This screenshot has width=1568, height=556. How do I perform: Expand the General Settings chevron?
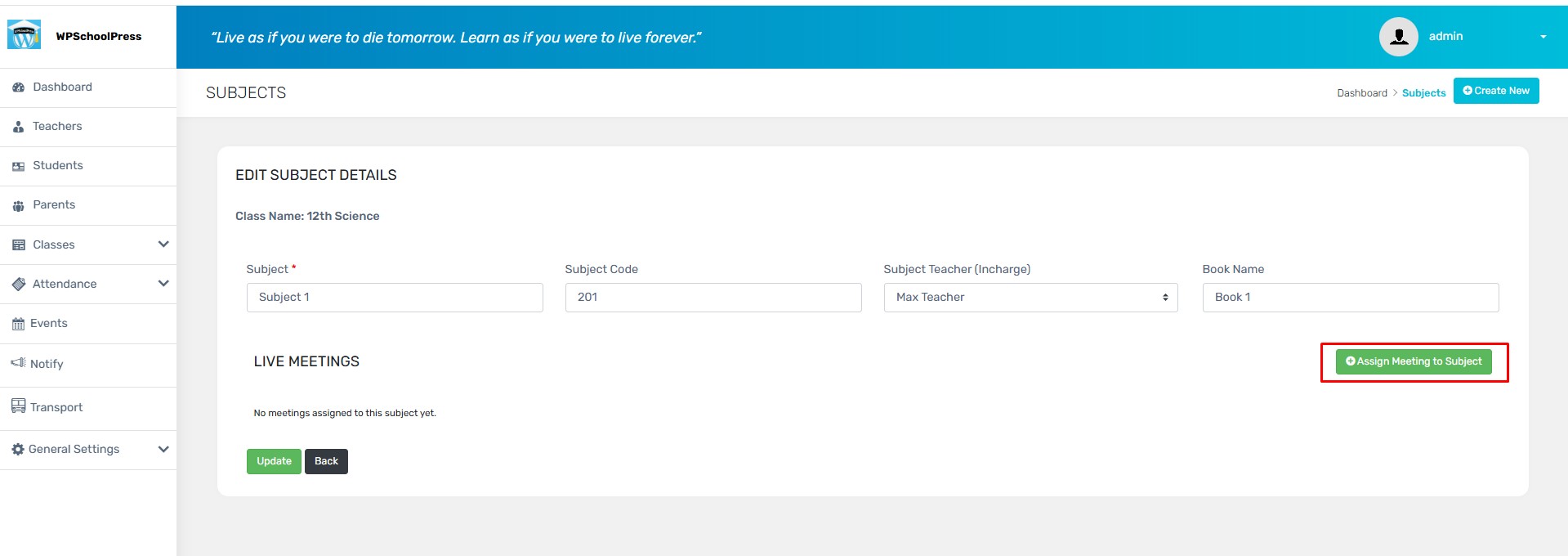coord(163,449)
